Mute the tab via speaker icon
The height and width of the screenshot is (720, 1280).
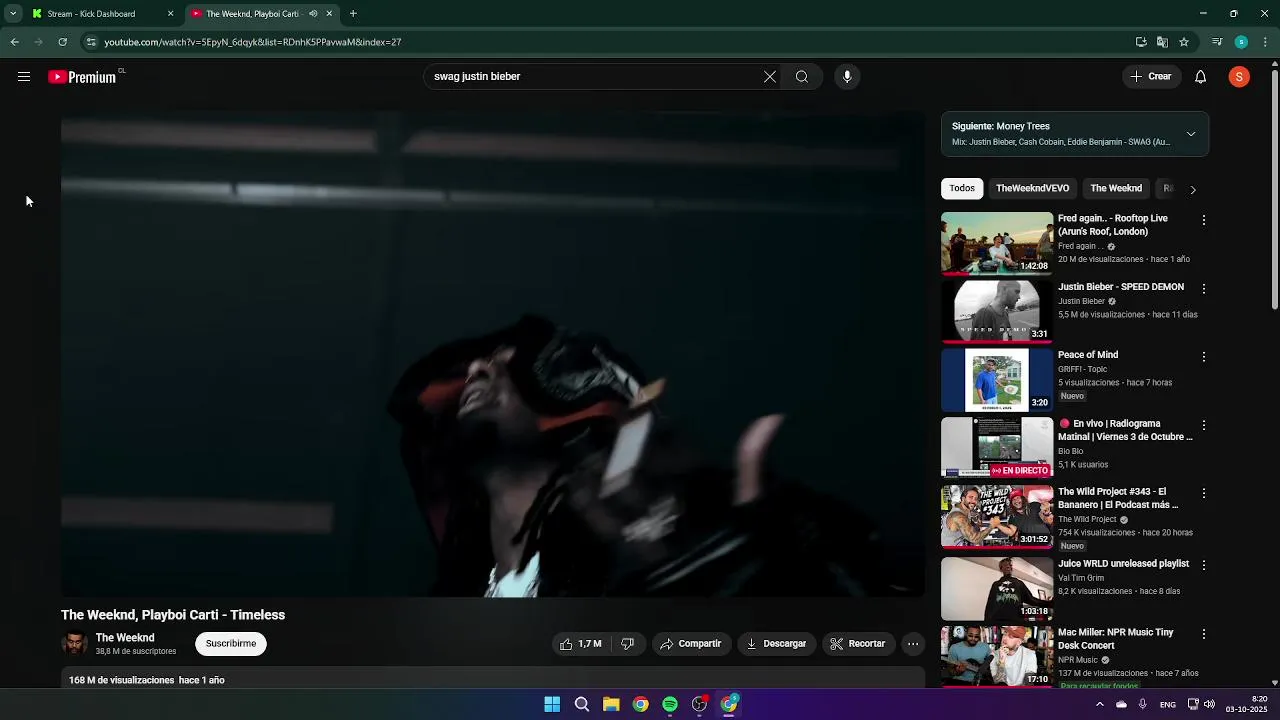coord(313,14)
